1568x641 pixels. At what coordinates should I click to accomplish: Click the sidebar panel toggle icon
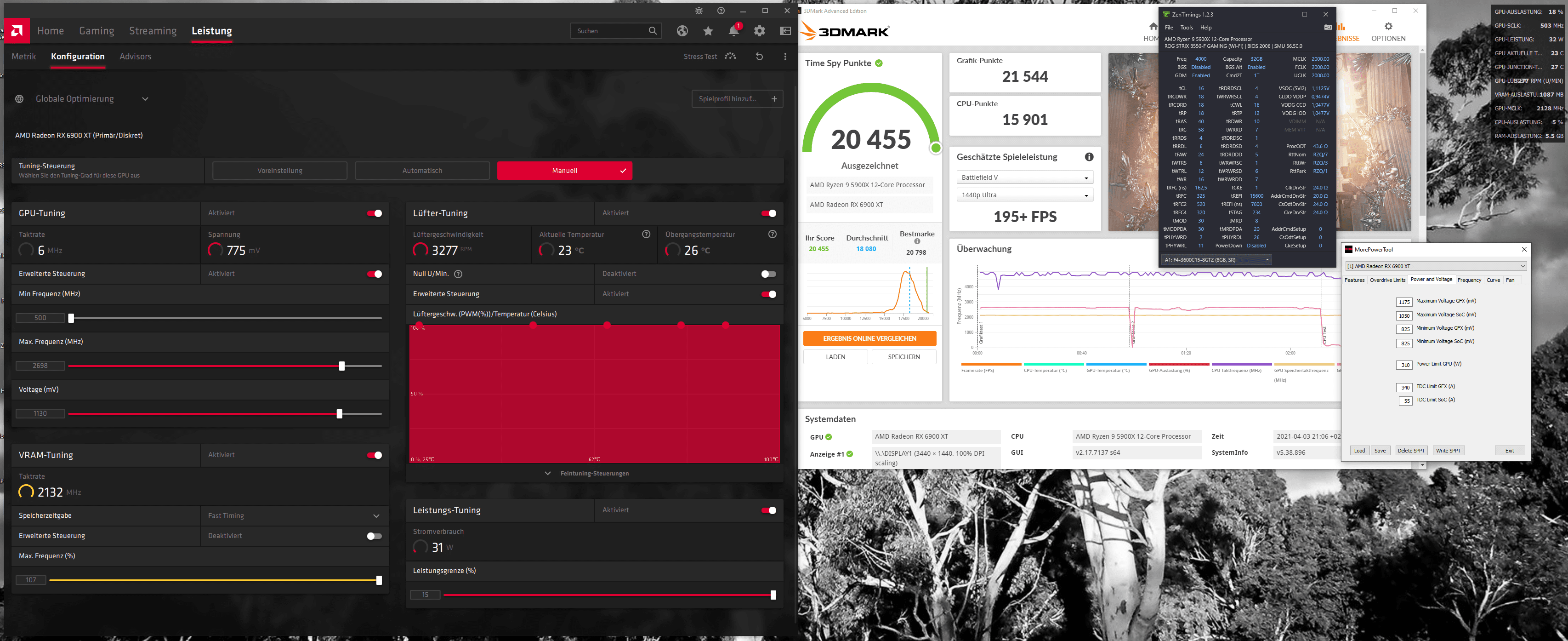coord(785,30)
